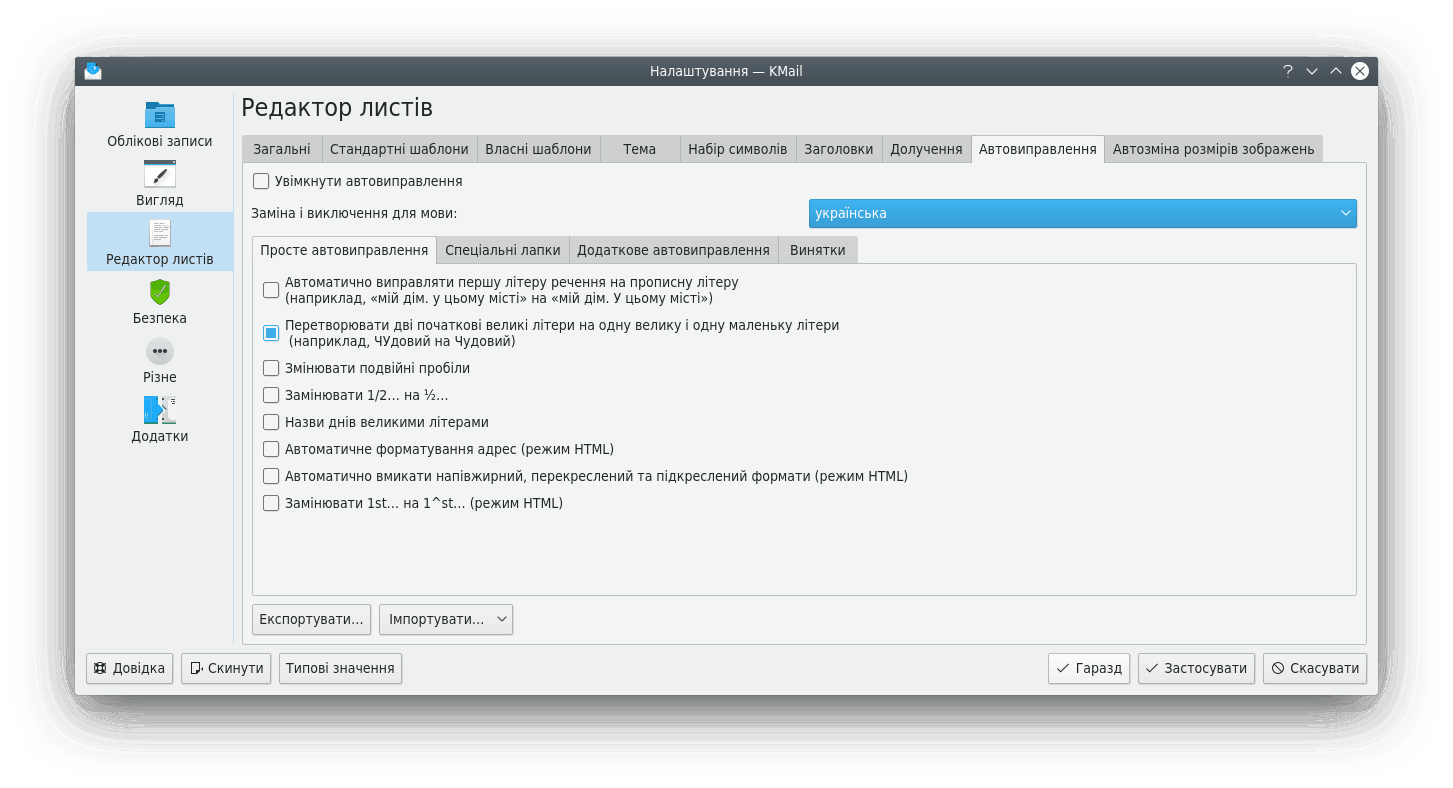Image resolution: width=1453 pixels, height=788 pixels.
Task: Enable Назви днів великими літерами
Action: 271,422
